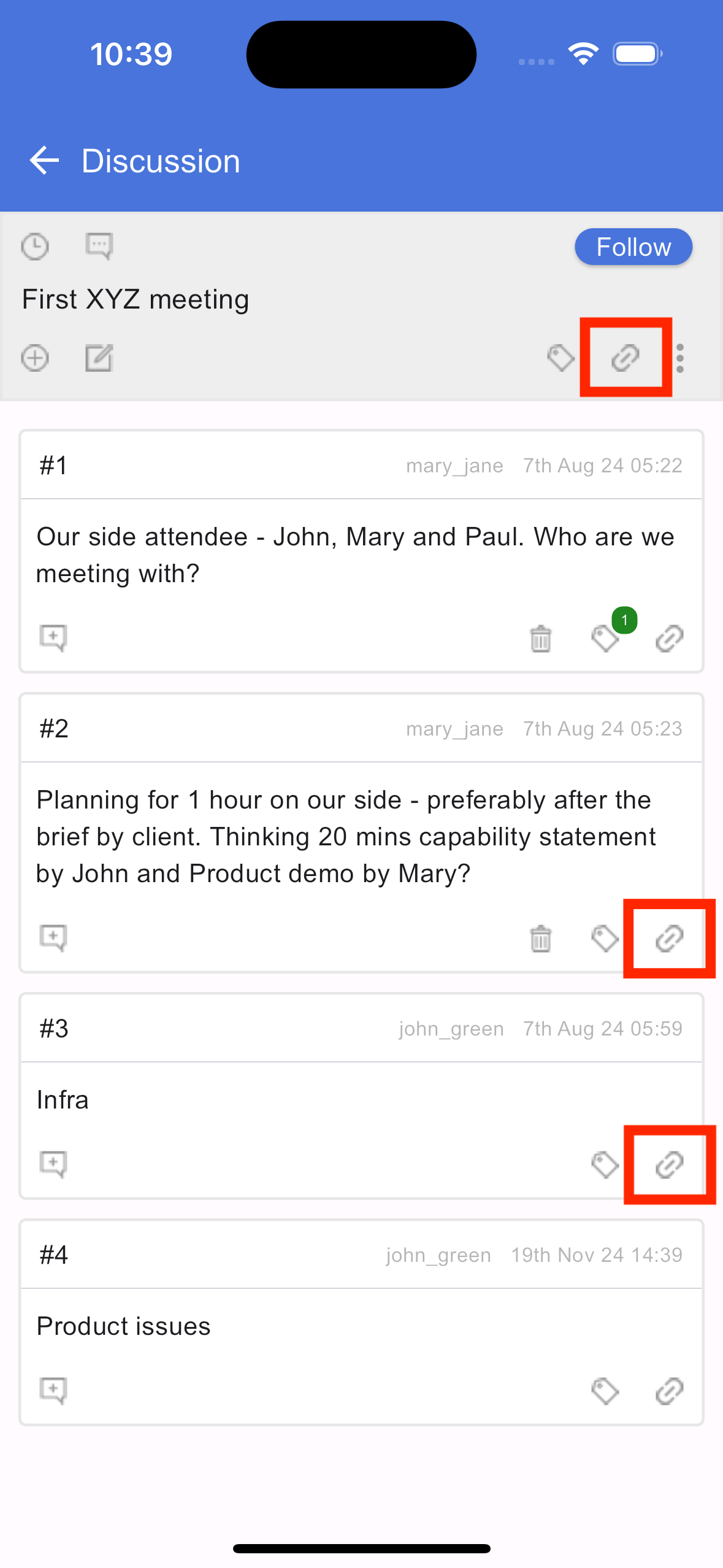Tap the First XYZ meeting title
Screen dimensions: 723x1568
click(136, 299)
